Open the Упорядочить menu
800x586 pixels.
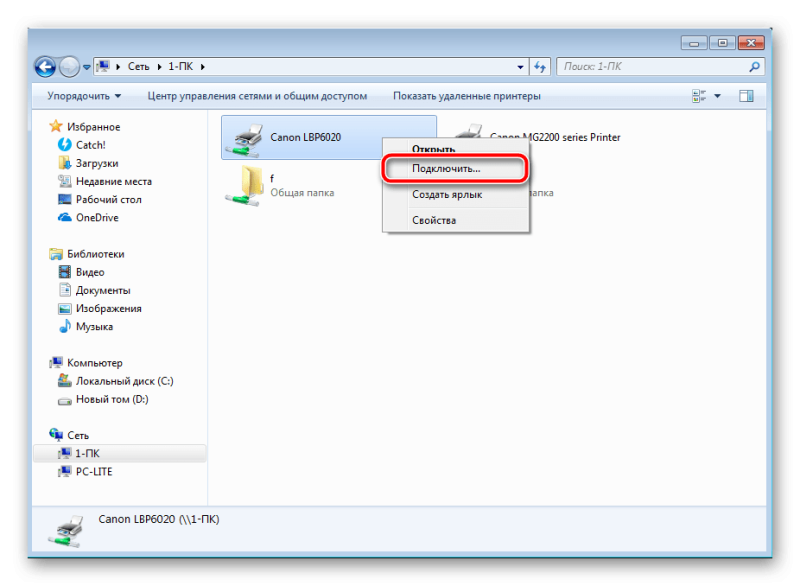point(84,96)
